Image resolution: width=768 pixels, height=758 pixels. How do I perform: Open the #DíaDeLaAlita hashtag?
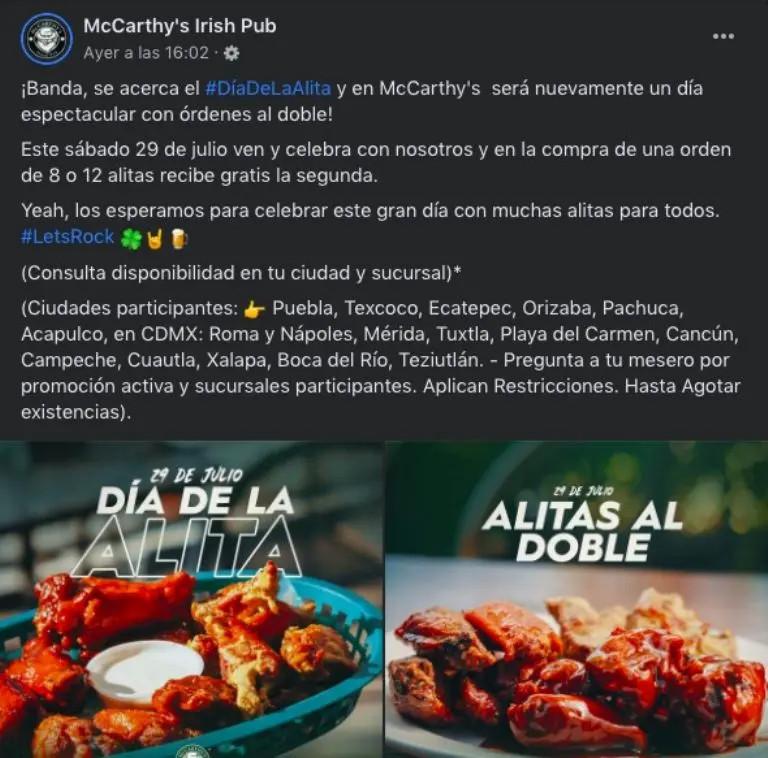coord(268,89)
